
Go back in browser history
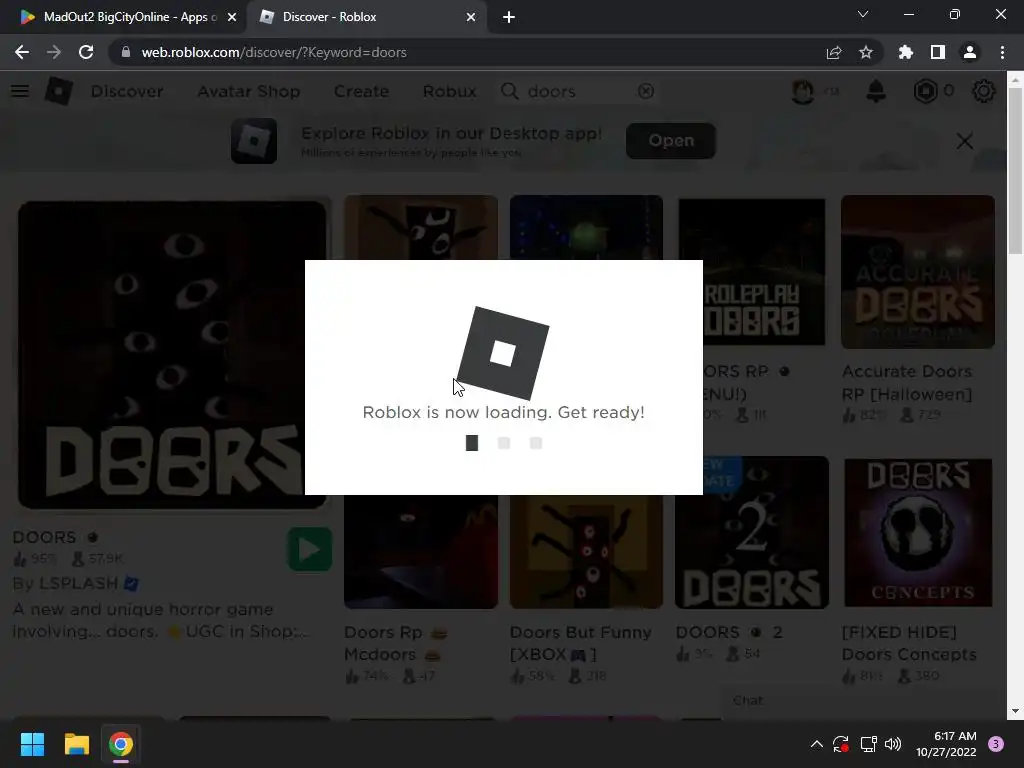click(22, 52)
